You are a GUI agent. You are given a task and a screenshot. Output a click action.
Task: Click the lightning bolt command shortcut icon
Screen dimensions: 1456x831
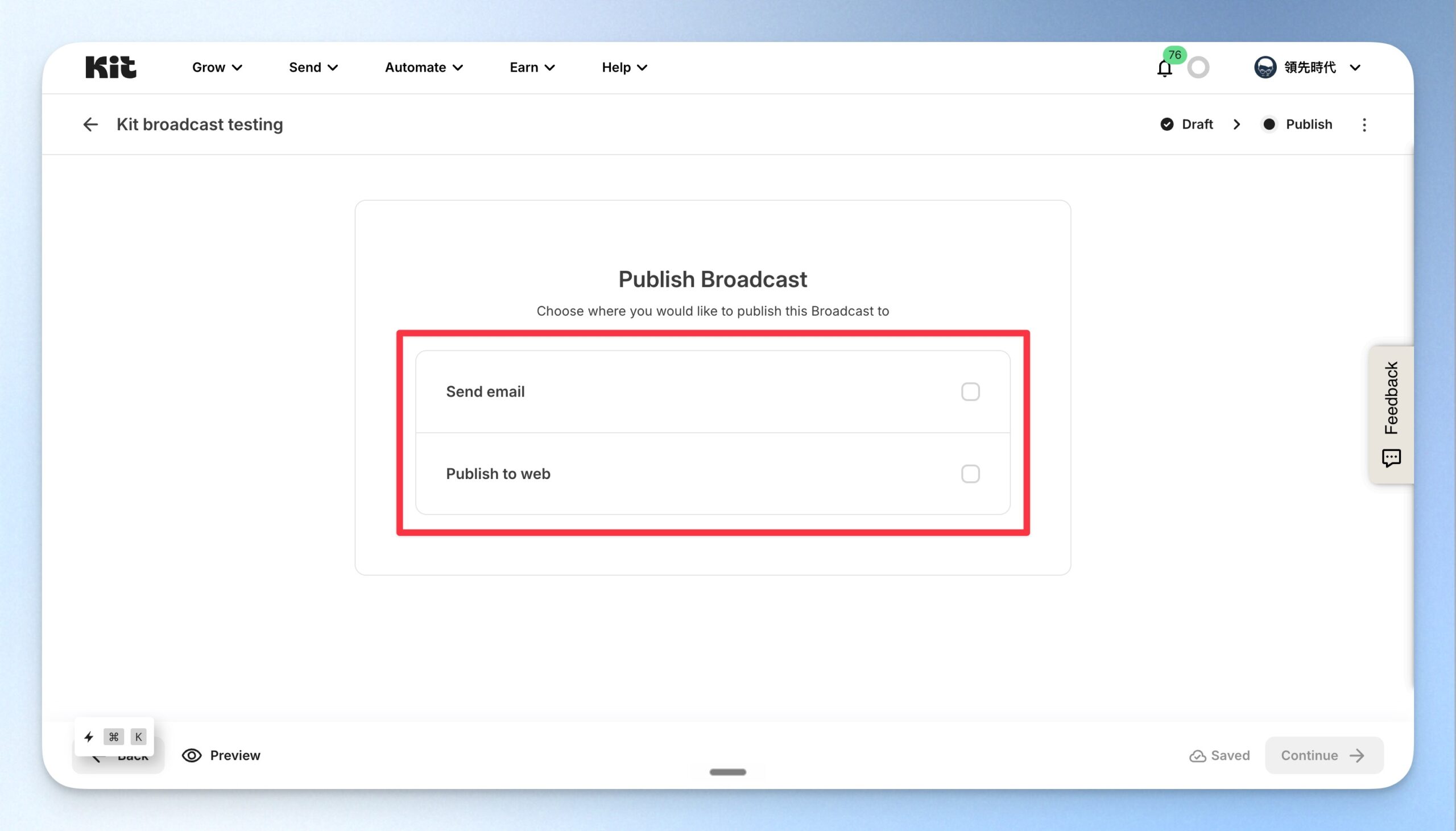(89, 737)
